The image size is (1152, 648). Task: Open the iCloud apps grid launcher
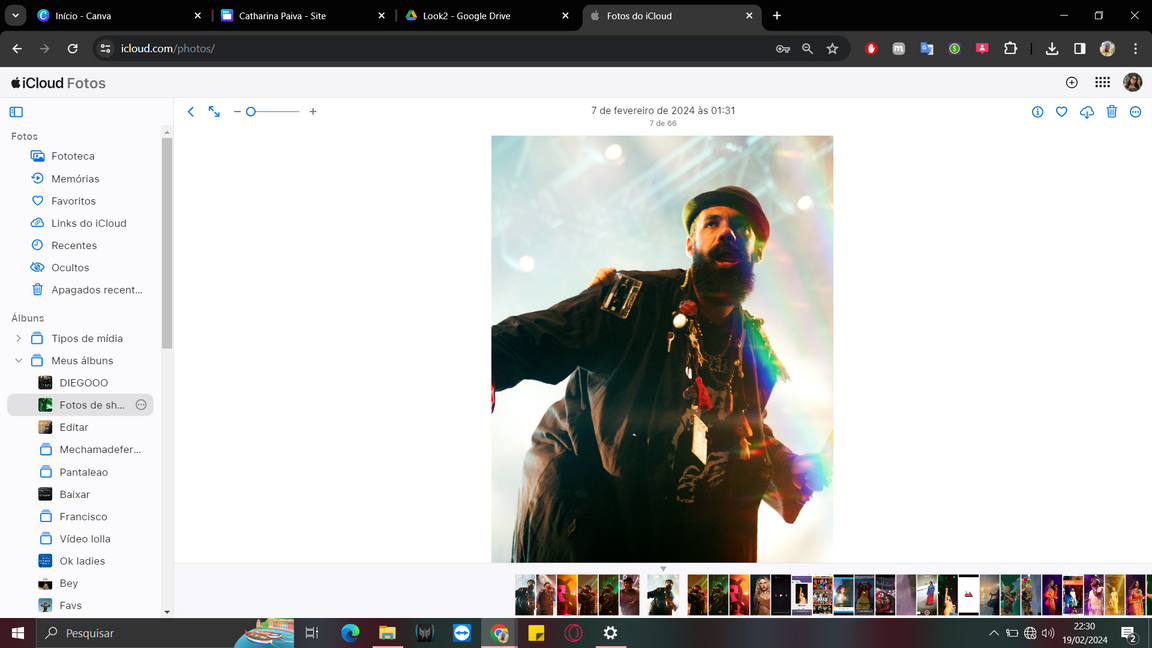click(1102, 83)
